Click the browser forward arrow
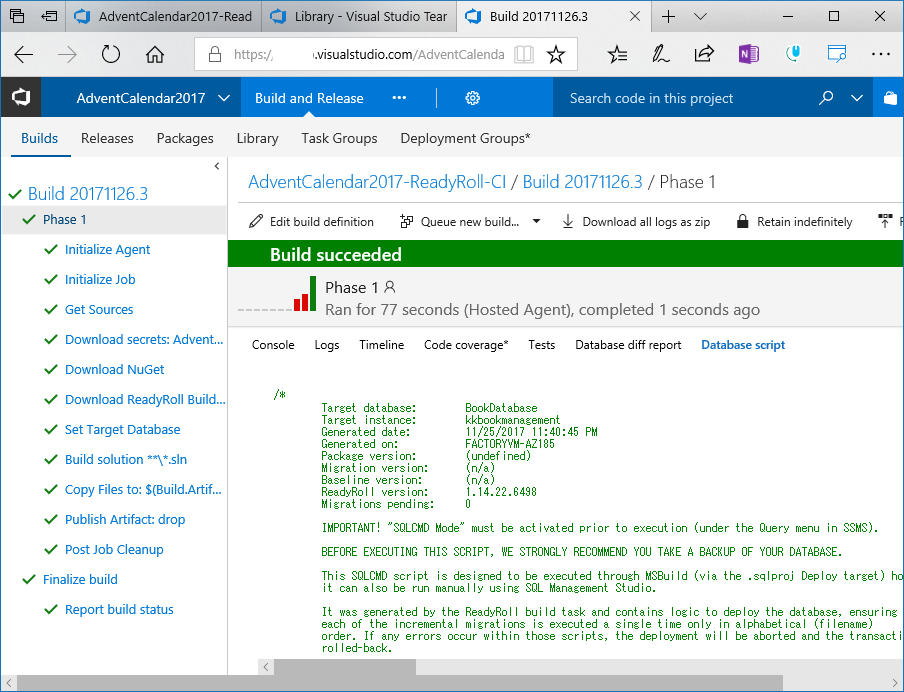The image size is (904, 692). point(67,55)
